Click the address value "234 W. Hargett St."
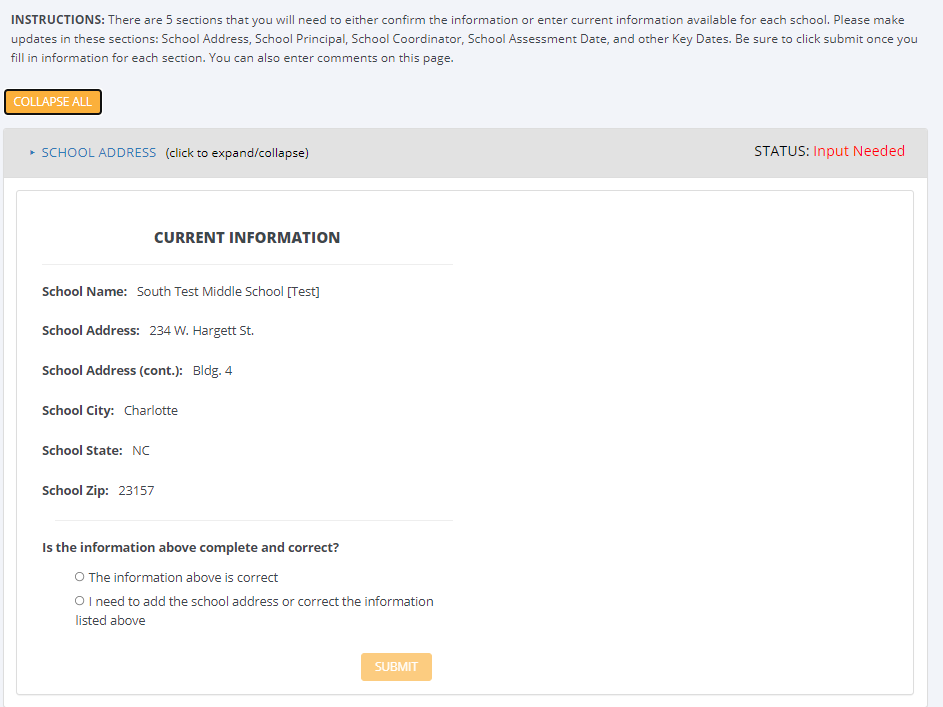 pyautogui.click(x=201, y=331)
